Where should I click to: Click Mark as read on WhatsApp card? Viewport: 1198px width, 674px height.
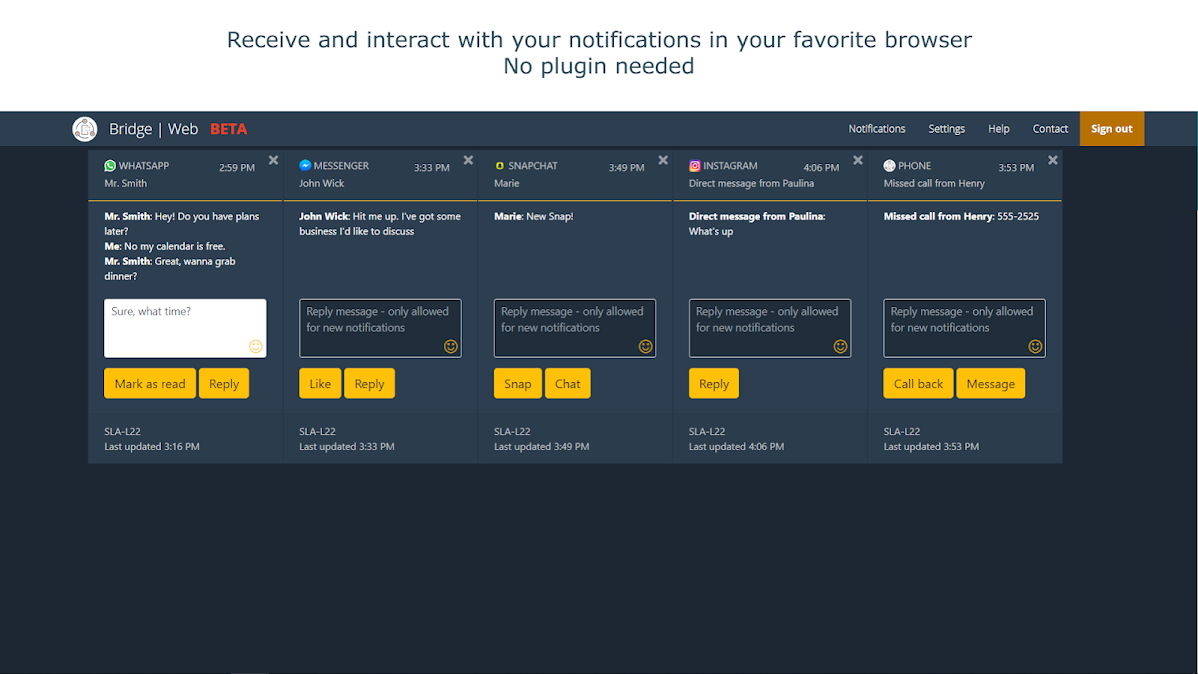coord(150,384)
